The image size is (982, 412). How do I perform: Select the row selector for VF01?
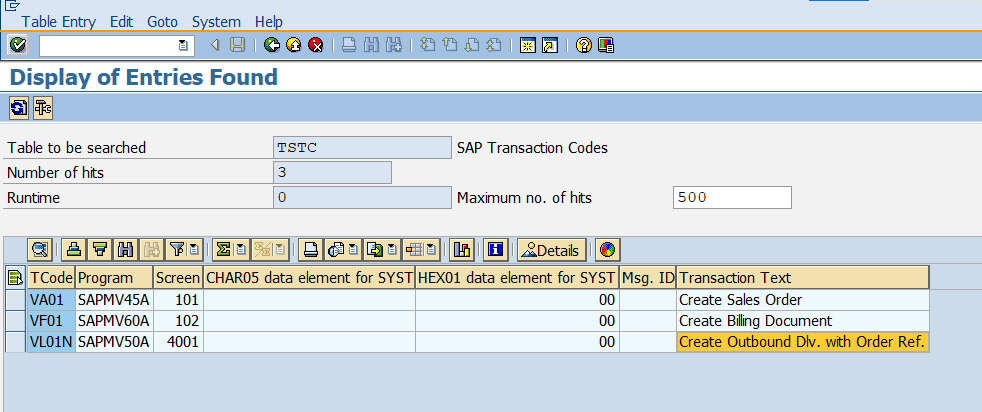pos(16,321)
